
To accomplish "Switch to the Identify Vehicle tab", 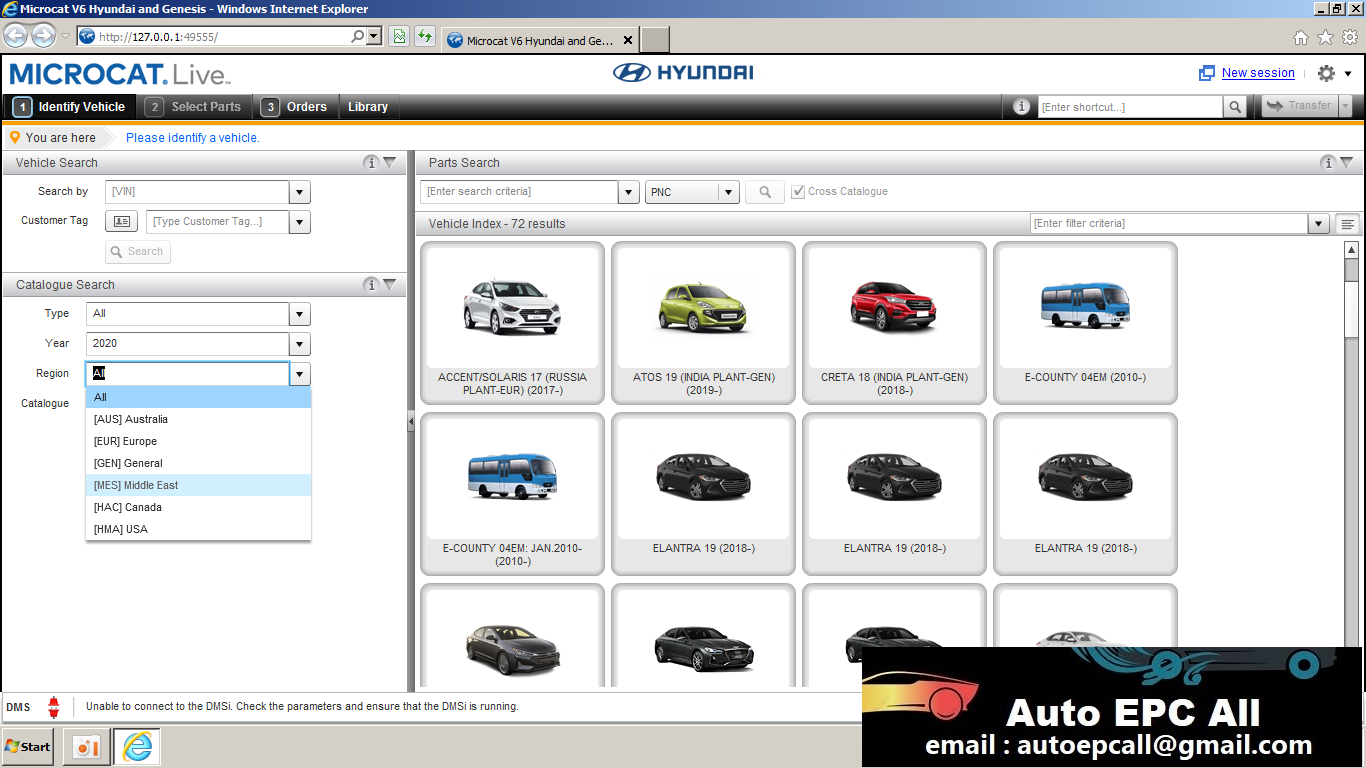I will coord(70,107).
